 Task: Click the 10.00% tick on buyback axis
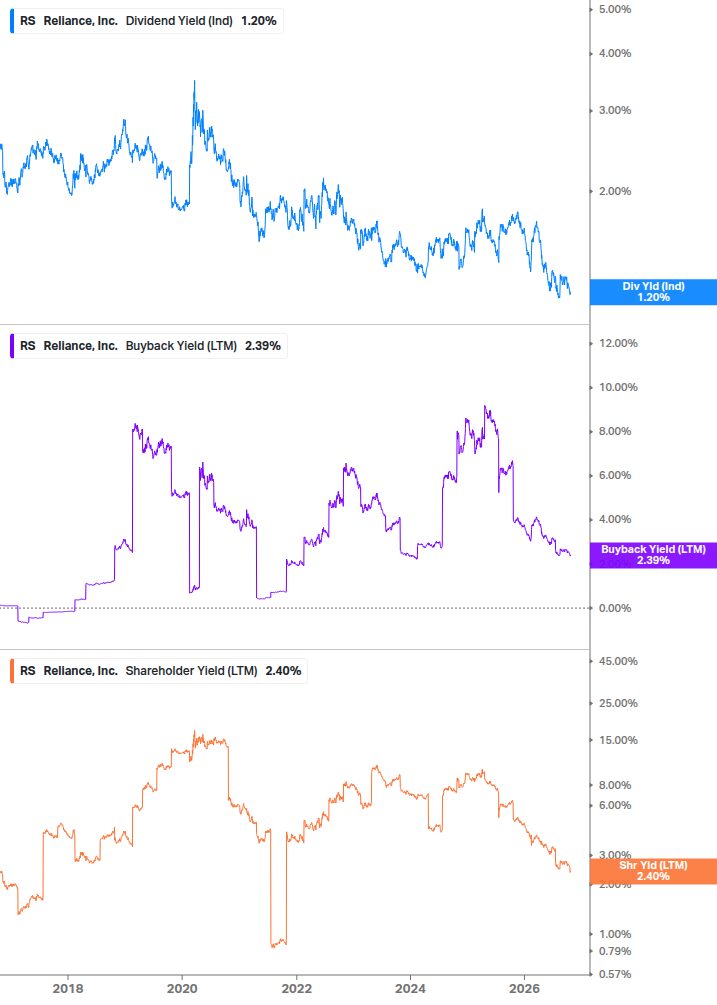pos(618,387)
